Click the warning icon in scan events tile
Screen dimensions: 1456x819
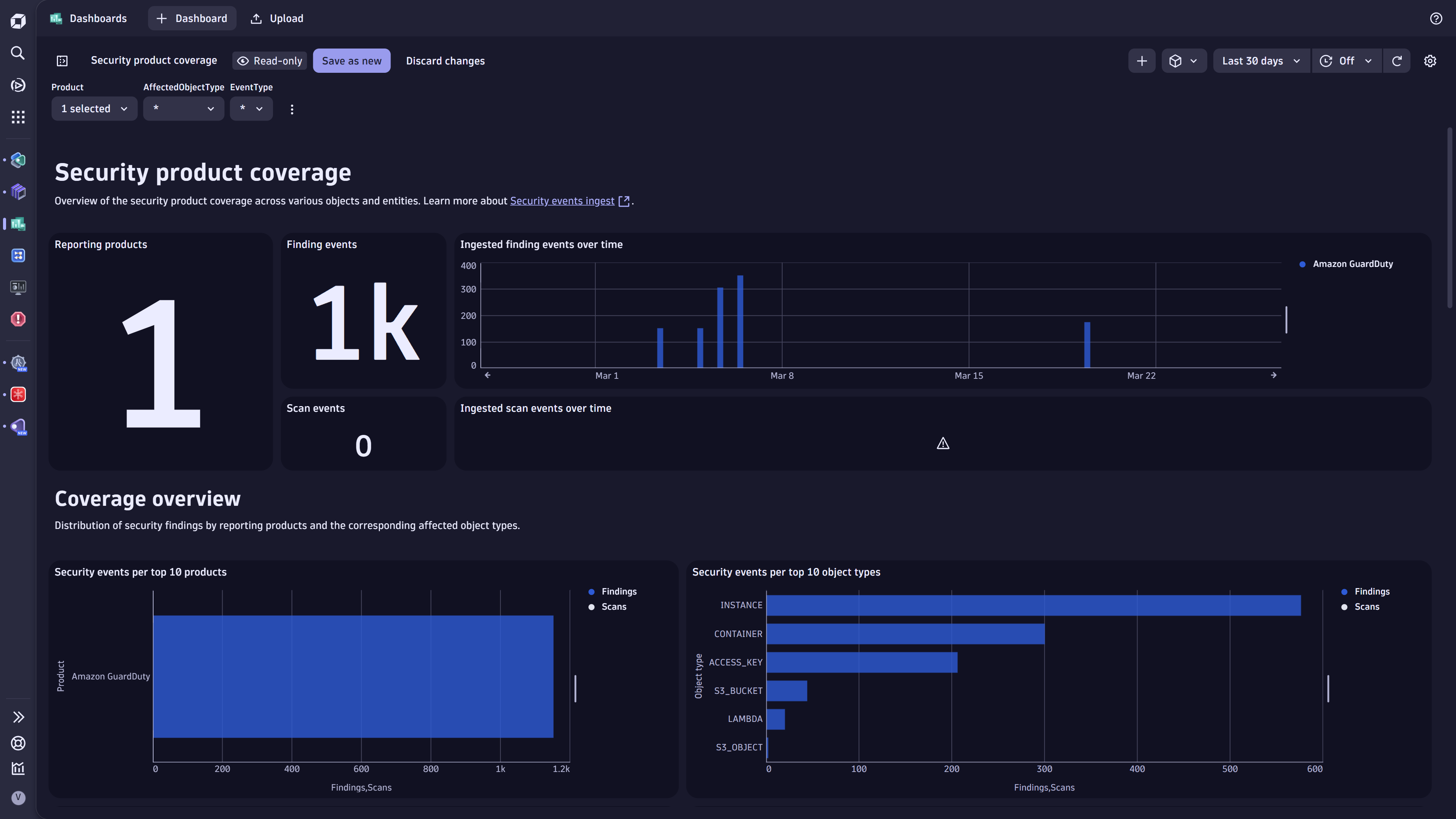(x=943, y=444)
